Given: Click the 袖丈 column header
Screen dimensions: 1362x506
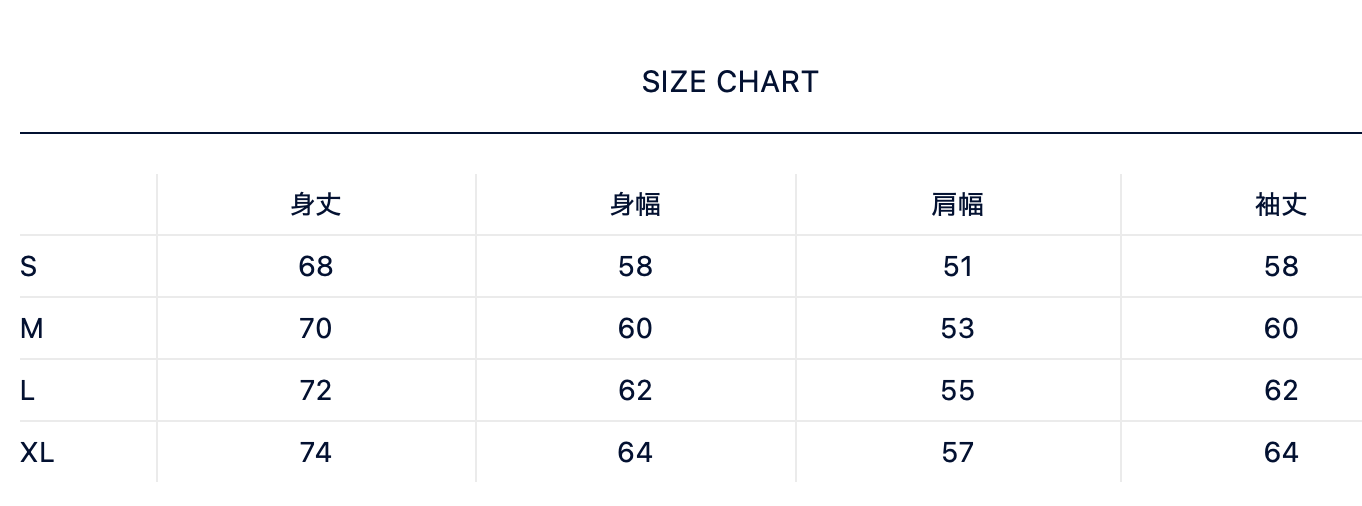Looking at the screenshot, I should coord(1281,205).
